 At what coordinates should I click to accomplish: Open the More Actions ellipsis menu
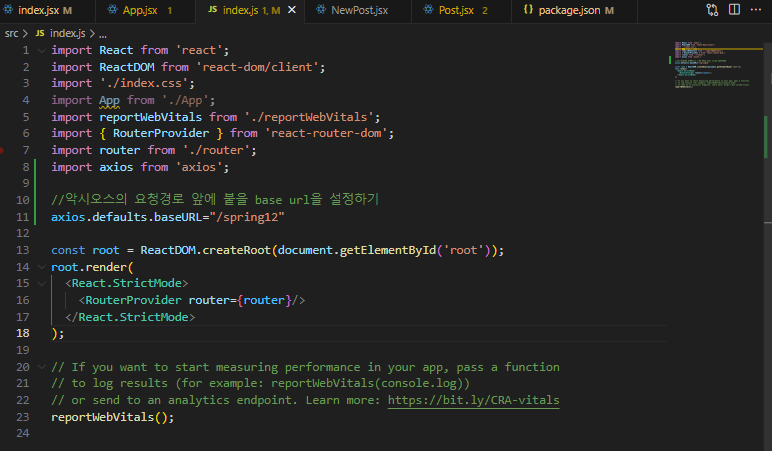756,10
